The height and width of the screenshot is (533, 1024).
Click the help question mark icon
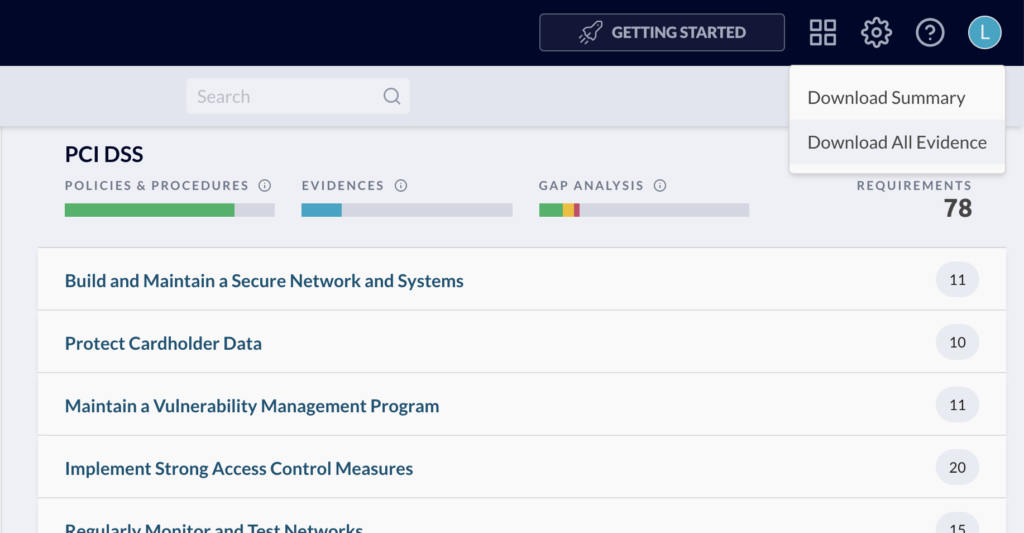pos(930,33)
